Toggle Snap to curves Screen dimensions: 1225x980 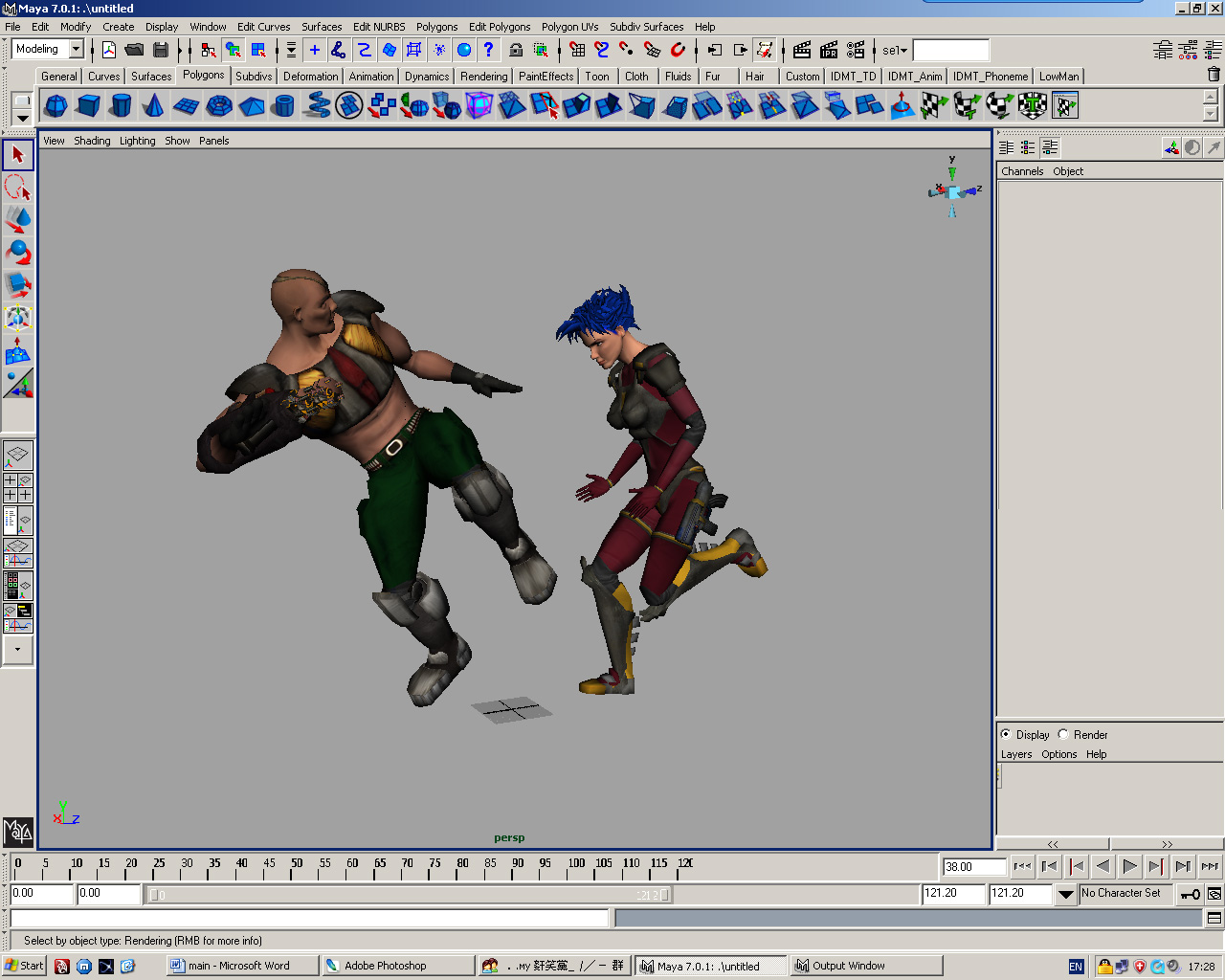(x=602, y=50)
